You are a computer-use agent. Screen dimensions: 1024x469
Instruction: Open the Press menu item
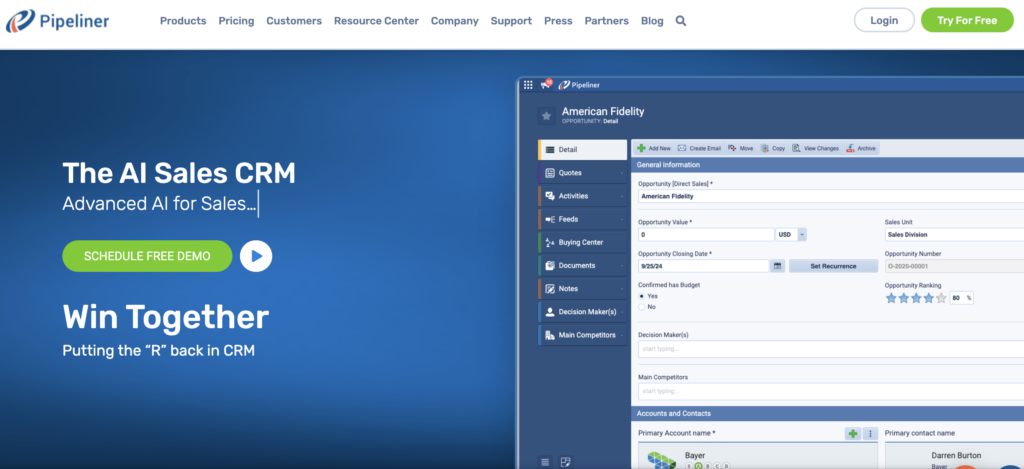tap(558, 21)
